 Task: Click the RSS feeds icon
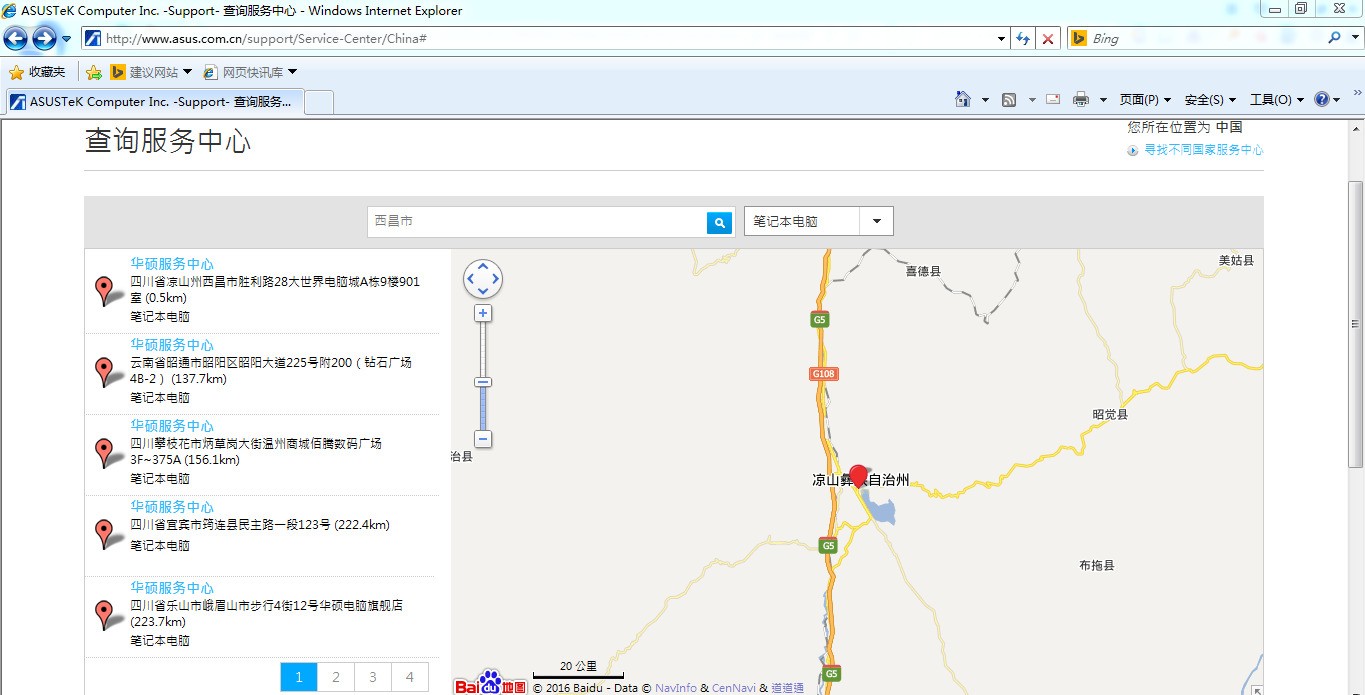click(x=1009, y=99)
